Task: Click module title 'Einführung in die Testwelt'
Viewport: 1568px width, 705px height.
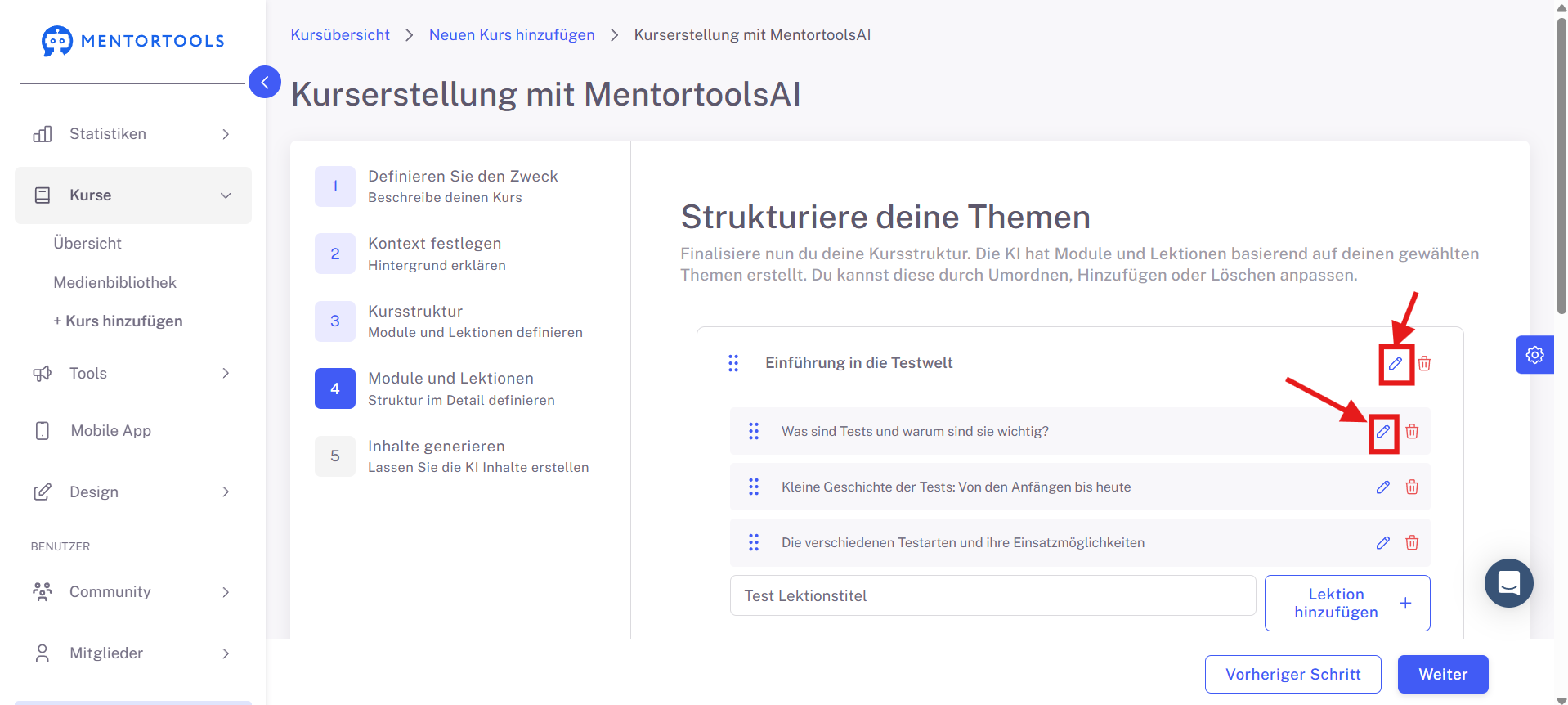Action: (859, 363)
